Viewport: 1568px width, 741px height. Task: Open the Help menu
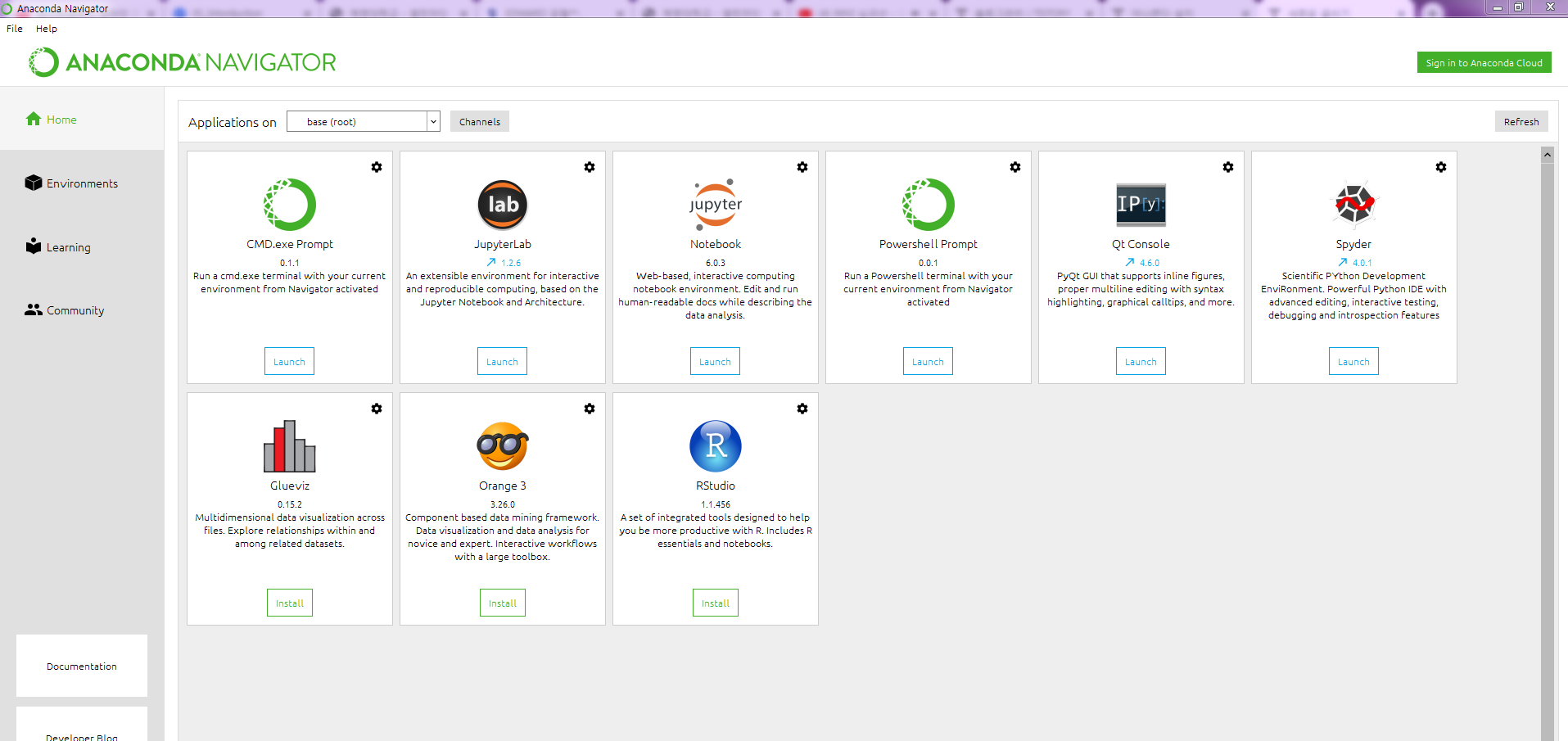47,29
